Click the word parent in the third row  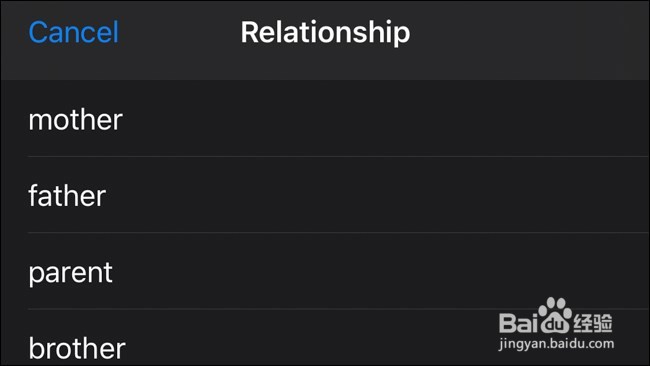[x=70, y=274]
